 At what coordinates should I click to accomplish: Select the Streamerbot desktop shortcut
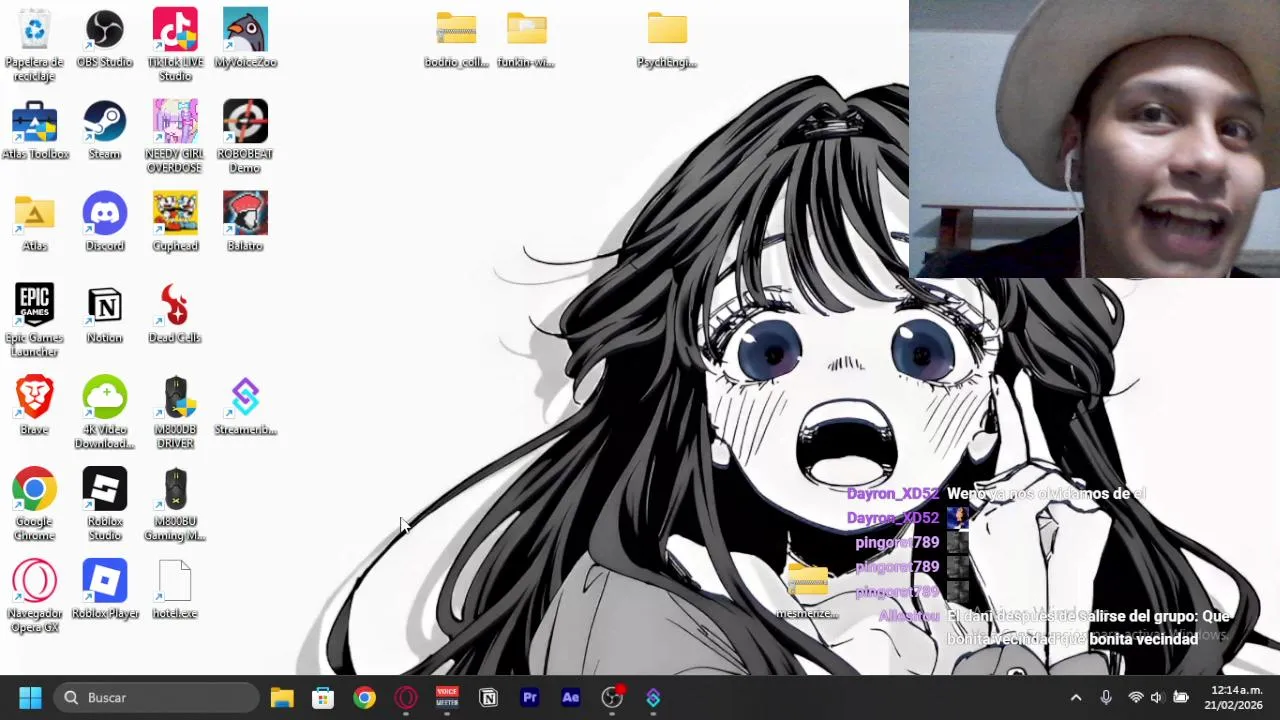pos(245,406)
